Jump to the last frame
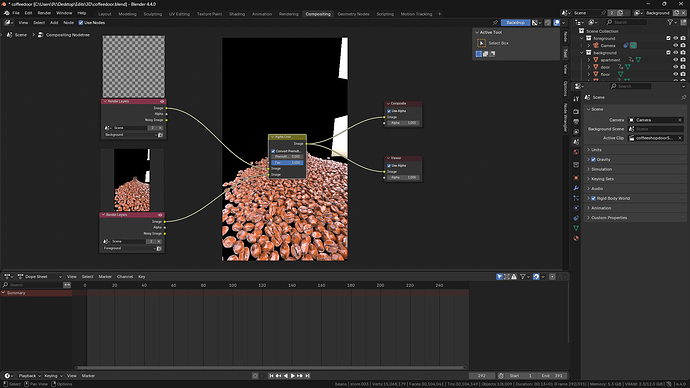Image resolution: width=690 pixels, height=388 pixels. pos(307,376)
